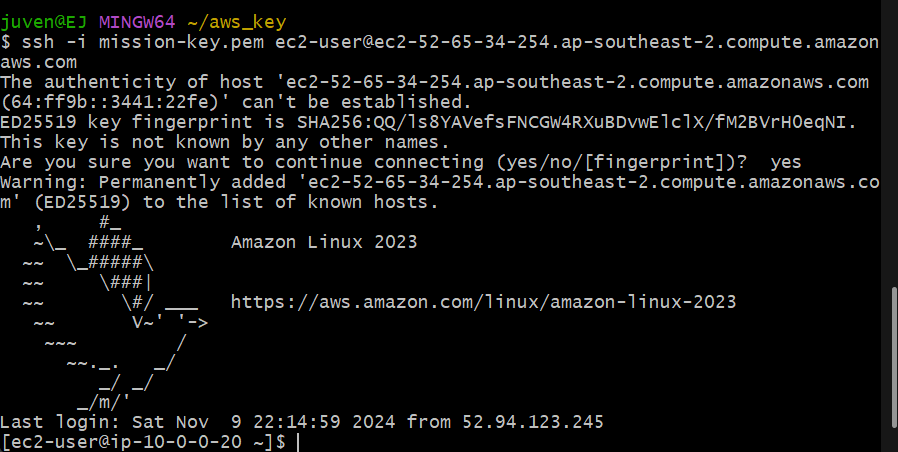Click the "Last login" timestamp line
This screenshot has height=452, width=898.
point(300,421)
